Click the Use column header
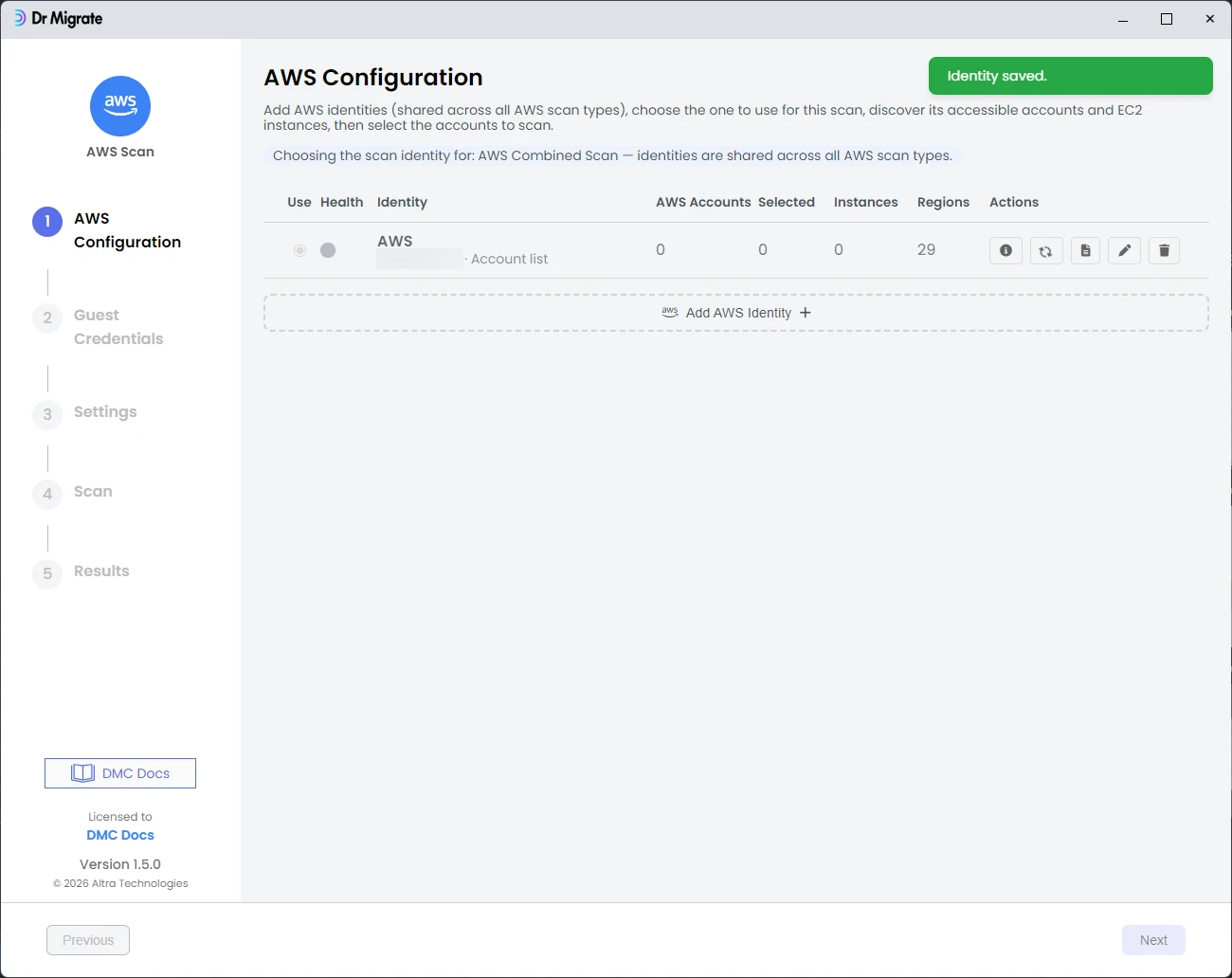Screen dimensions: 1232x978 [x=299, y=202]
